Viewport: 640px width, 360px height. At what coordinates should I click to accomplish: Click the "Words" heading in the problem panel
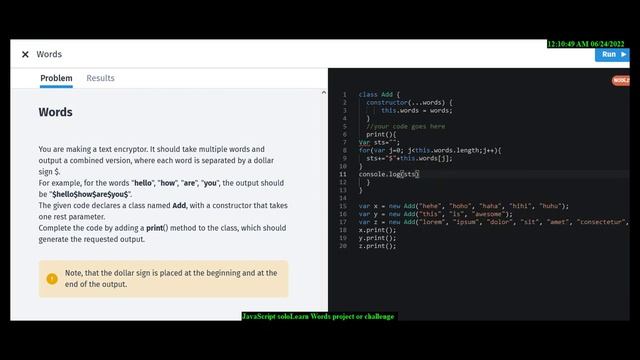56,112
